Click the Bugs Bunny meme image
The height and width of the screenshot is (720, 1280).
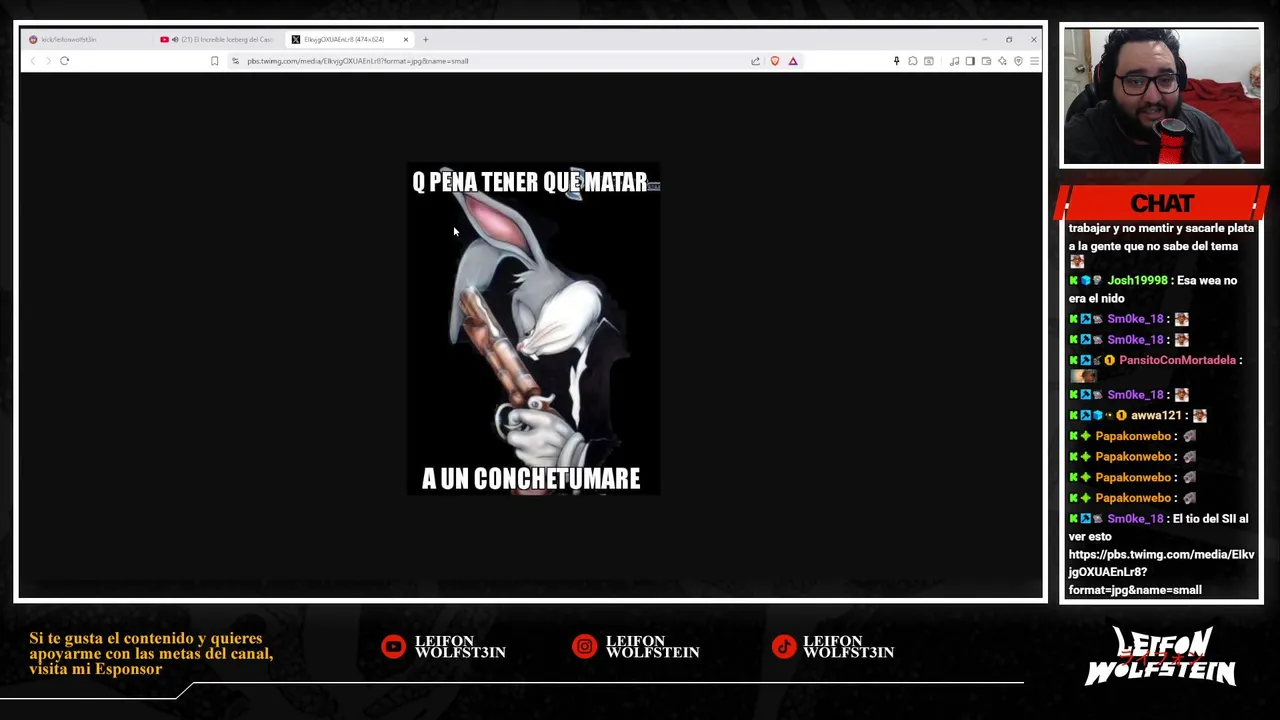point(533,329)
